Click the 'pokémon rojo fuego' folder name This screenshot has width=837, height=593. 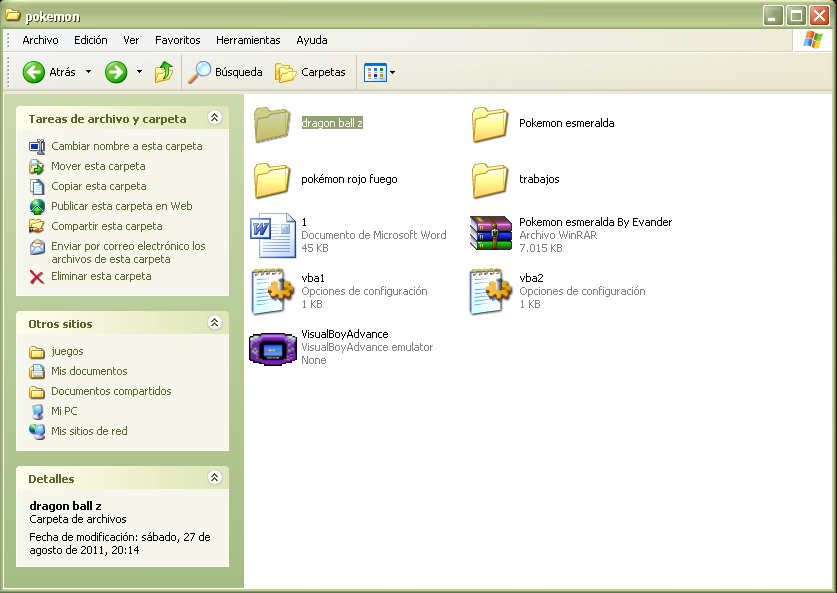coord(349,179)
